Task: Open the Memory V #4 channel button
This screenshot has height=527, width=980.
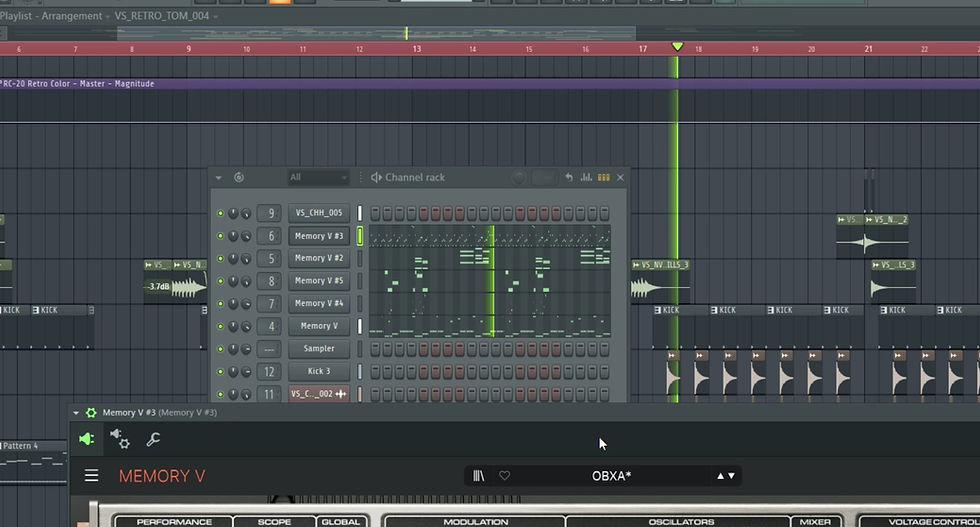Action: pyautogui.click(x=319, y=304)
